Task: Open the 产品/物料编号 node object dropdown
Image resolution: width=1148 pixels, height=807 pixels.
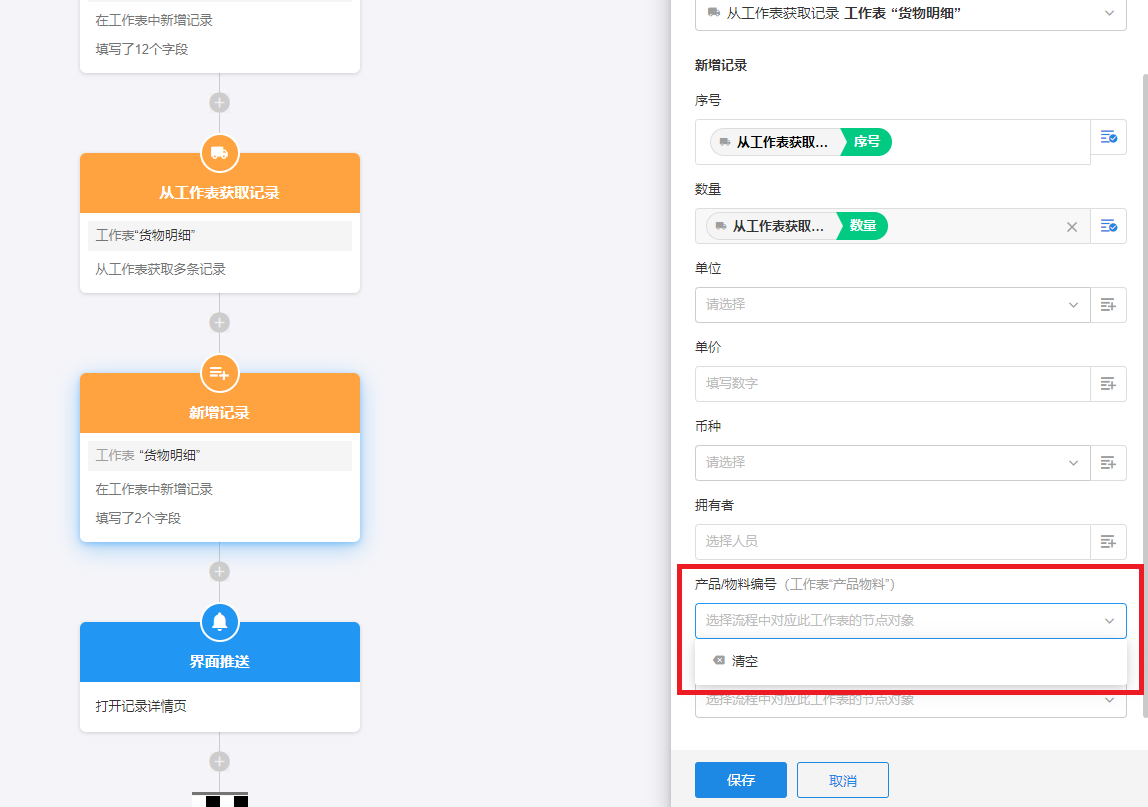Action: 910,621
